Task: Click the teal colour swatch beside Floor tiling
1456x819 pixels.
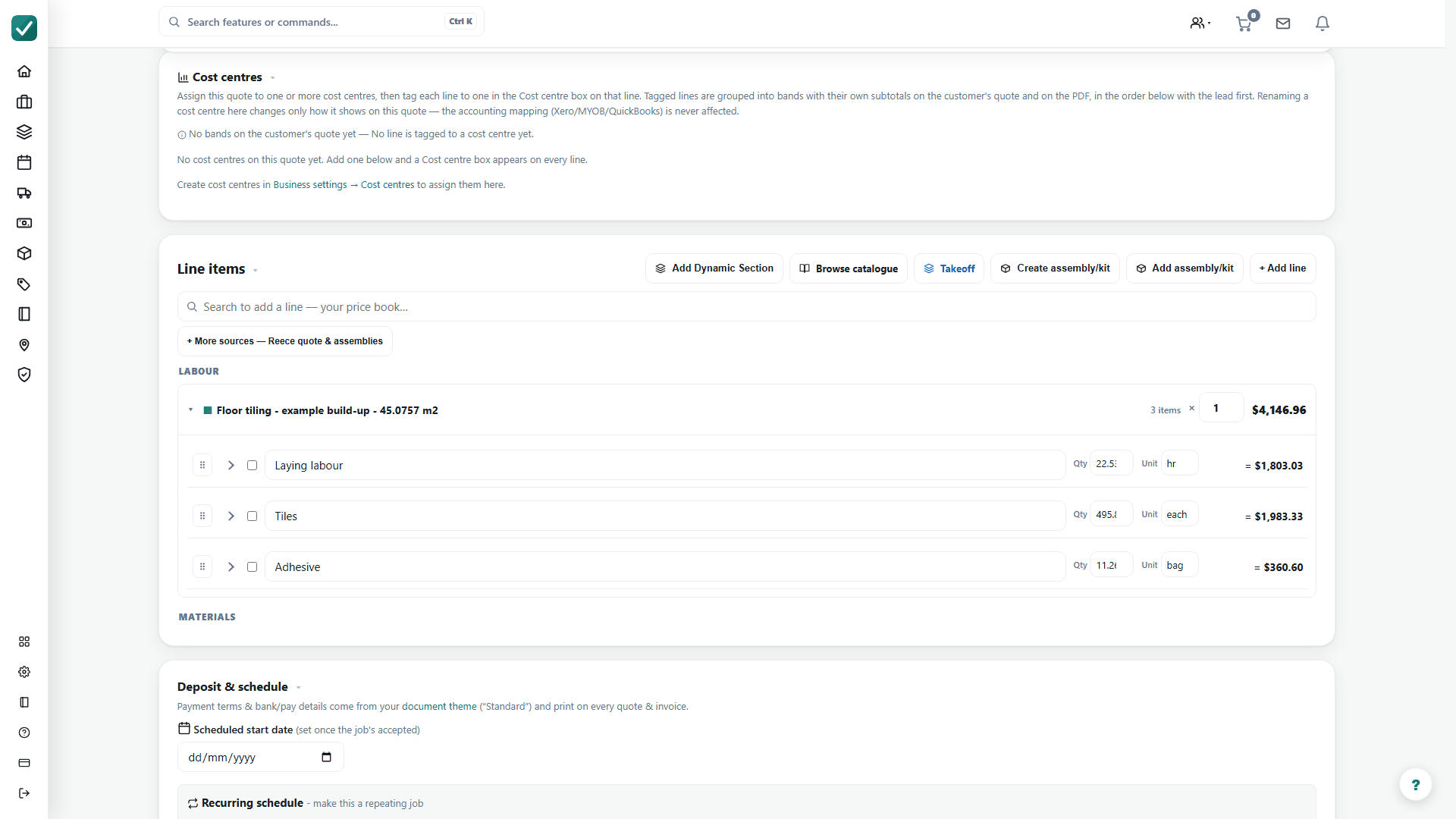Action: [x=208, y=410]
